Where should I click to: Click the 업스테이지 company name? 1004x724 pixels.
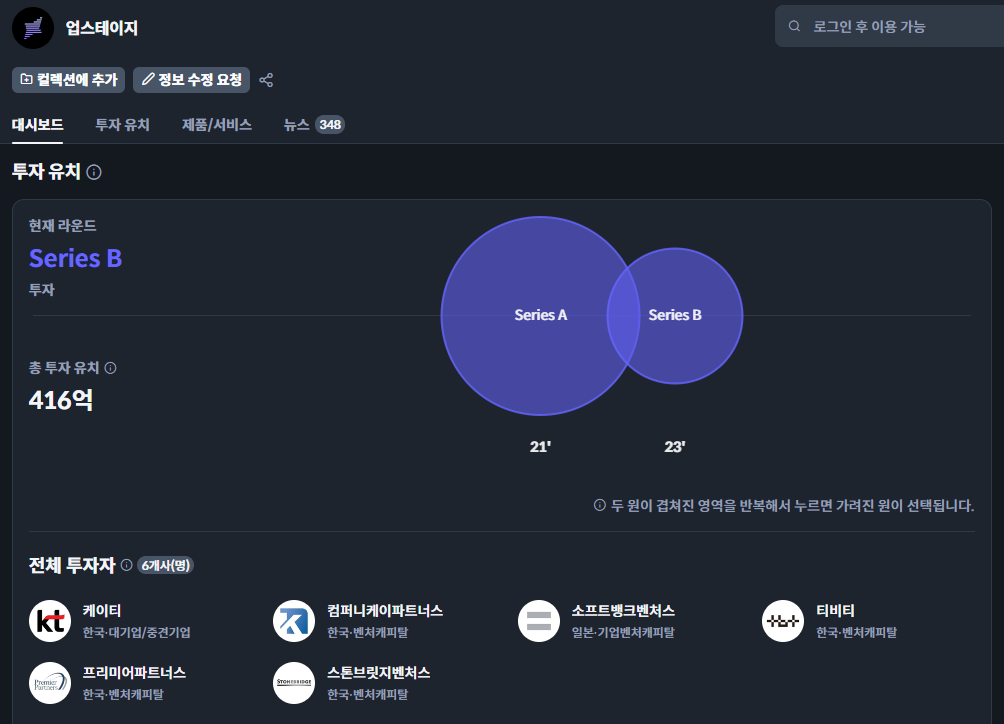click(x=102, y=28)
